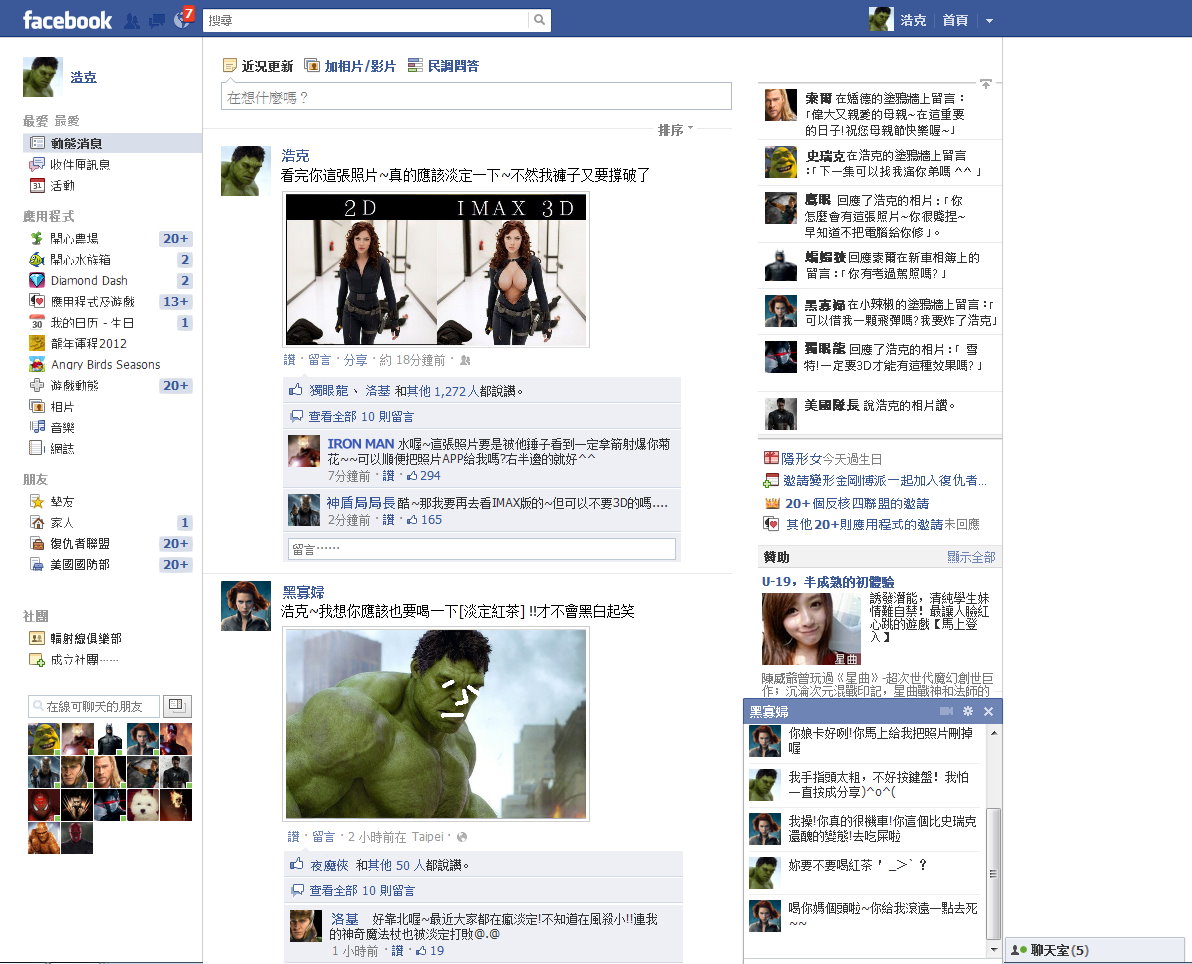Click the video call icon in 黑寡婦 chat
This screenshot has height=964, width=1192.
click(946, 712)
